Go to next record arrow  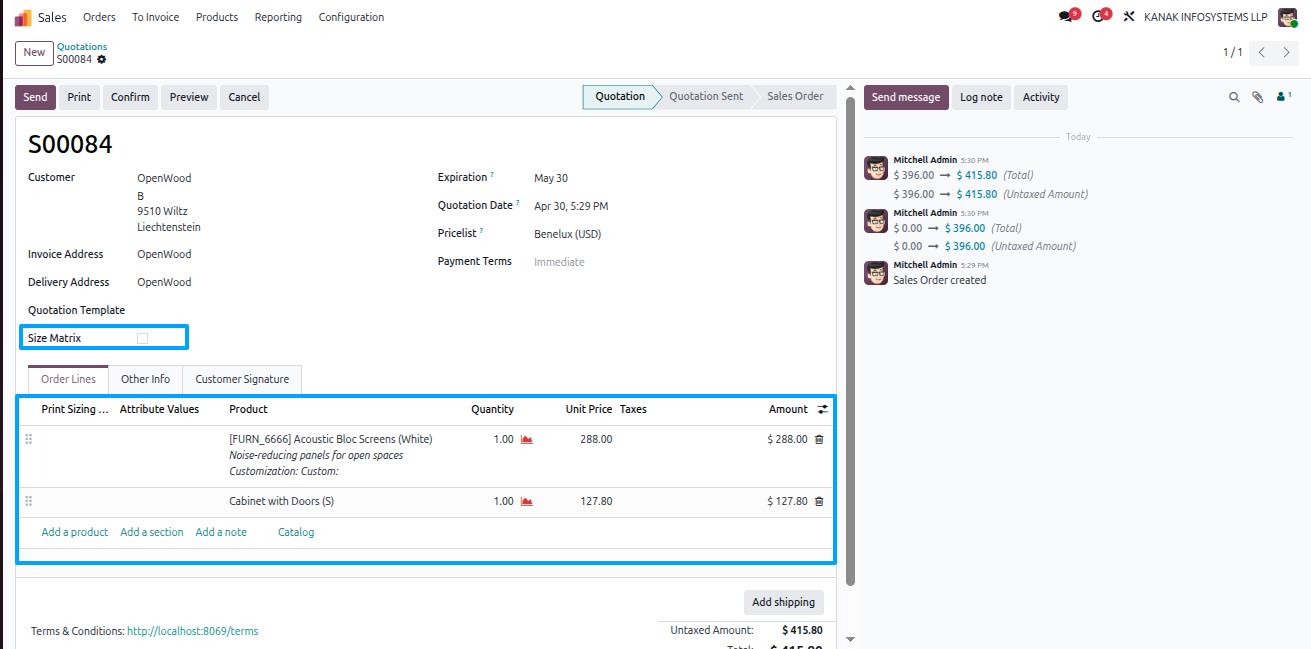(1287, 52)
